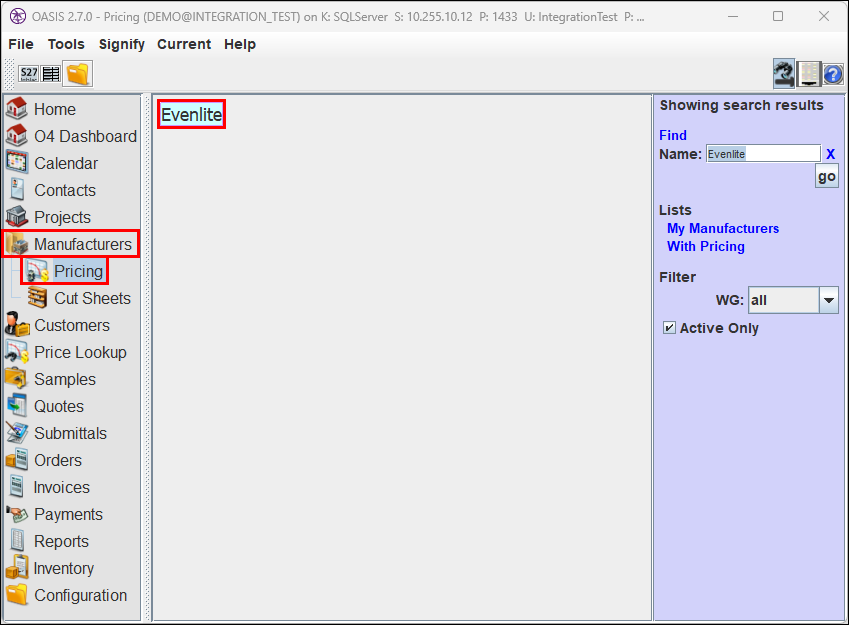Image resolution: width=849 pixels, height=625 pixels.
Task: Click the O4 Dashboard icon
Action: pos(17,135)
